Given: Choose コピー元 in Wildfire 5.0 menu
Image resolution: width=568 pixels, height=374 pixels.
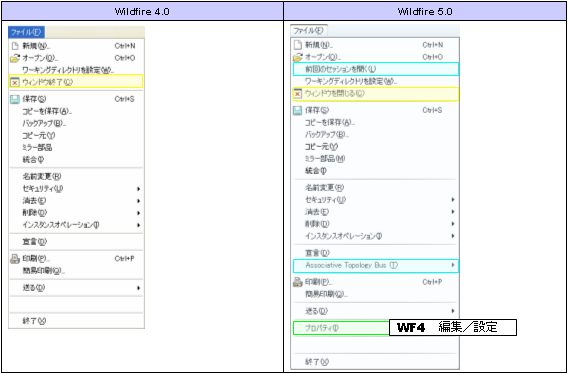Looking at the screenshot, I should point(322,147).
